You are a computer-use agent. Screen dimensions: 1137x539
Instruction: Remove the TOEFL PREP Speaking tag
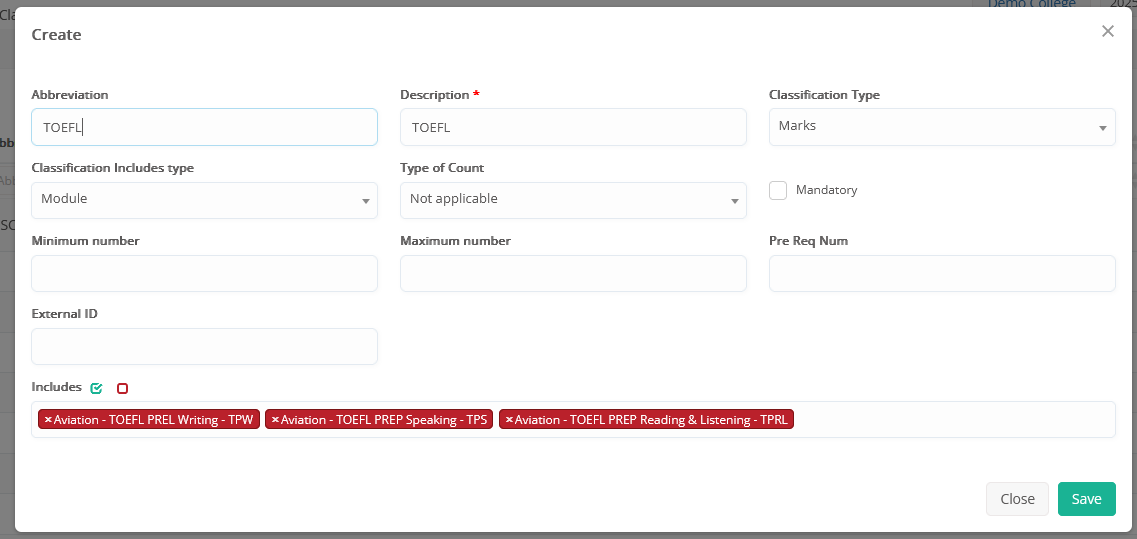click(275, 420)
